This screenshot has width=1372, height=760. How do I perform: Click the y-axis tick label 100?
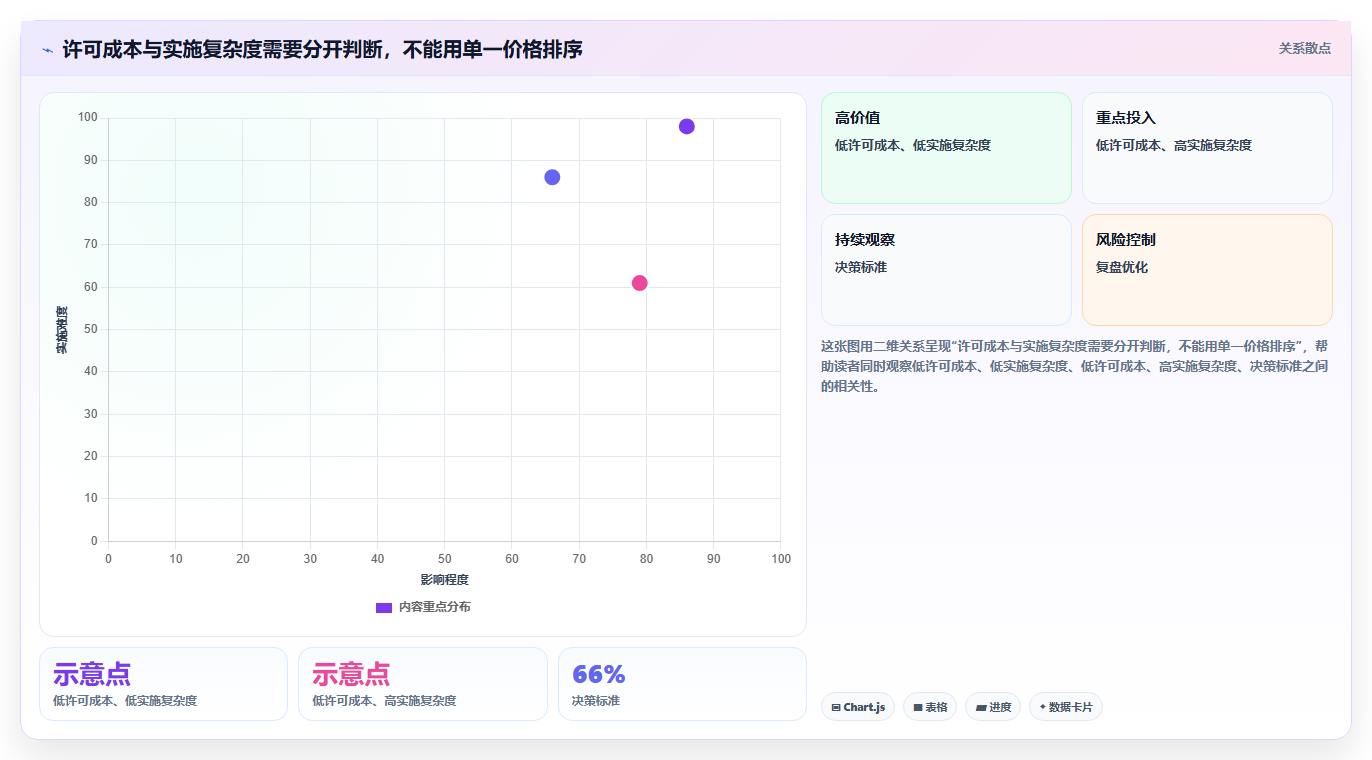[x=88, y=118]
